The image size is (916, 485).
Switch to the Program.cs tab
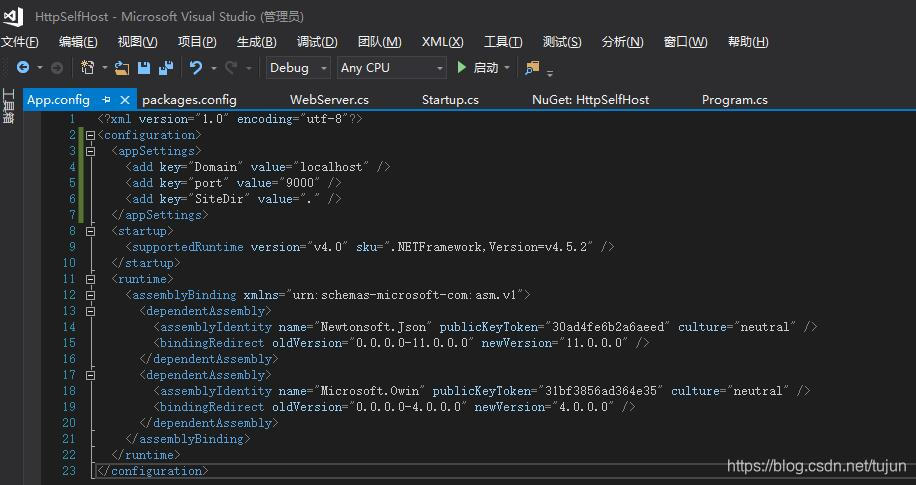(x=735, y=100)
